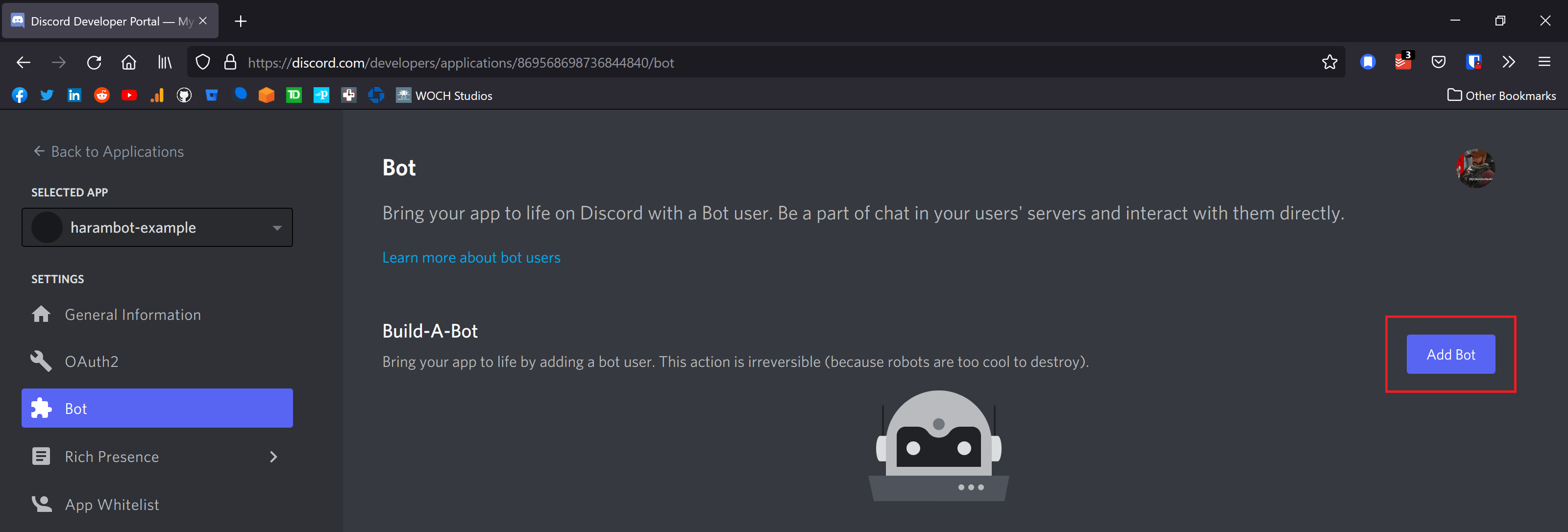Click the URL address bar
Screen dimensions: 1568x532
(731, 63)
